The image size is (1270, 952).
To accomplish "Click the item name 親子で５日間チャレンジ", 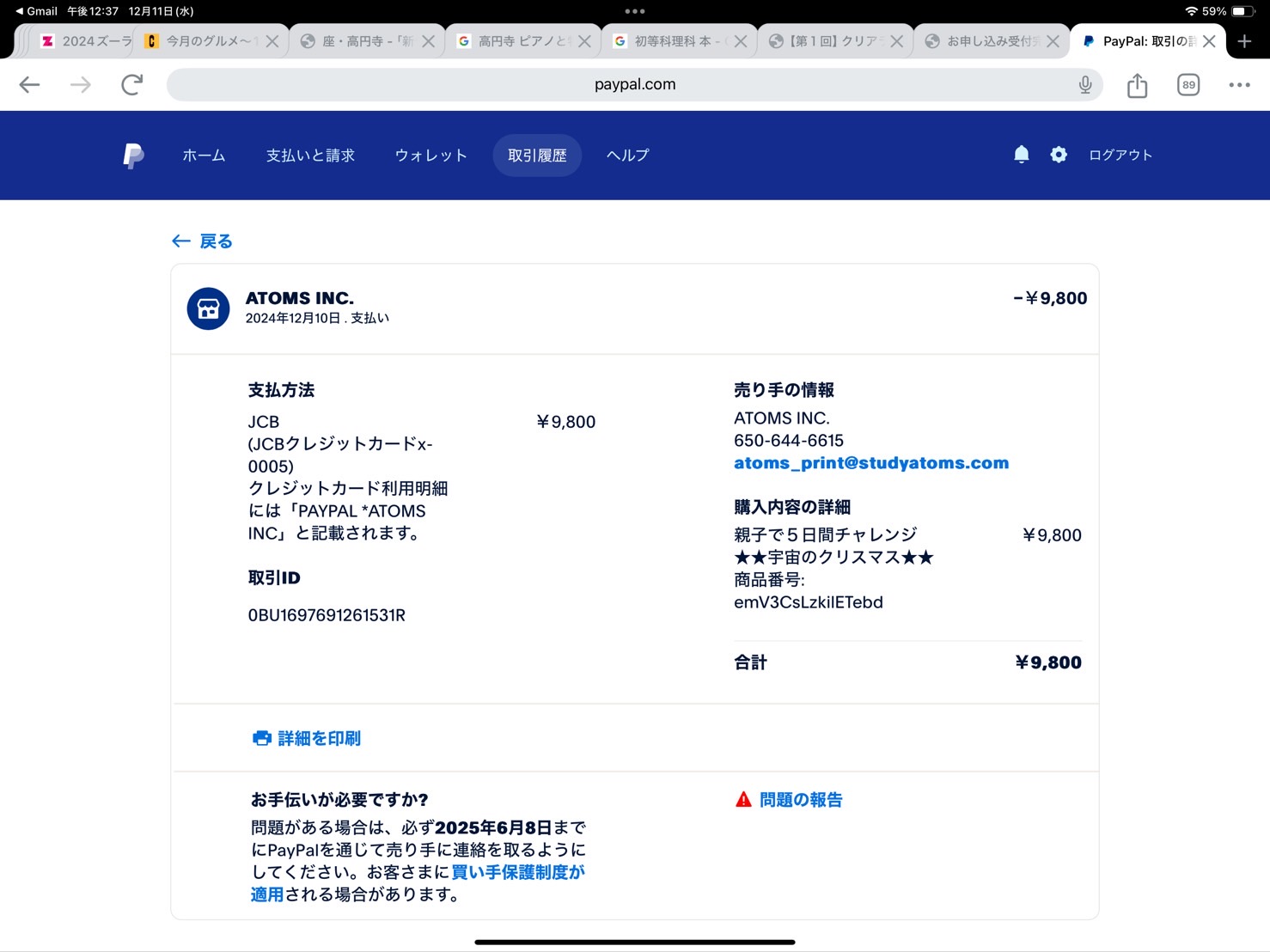I will pyautogui.click(x=826, y=534).
